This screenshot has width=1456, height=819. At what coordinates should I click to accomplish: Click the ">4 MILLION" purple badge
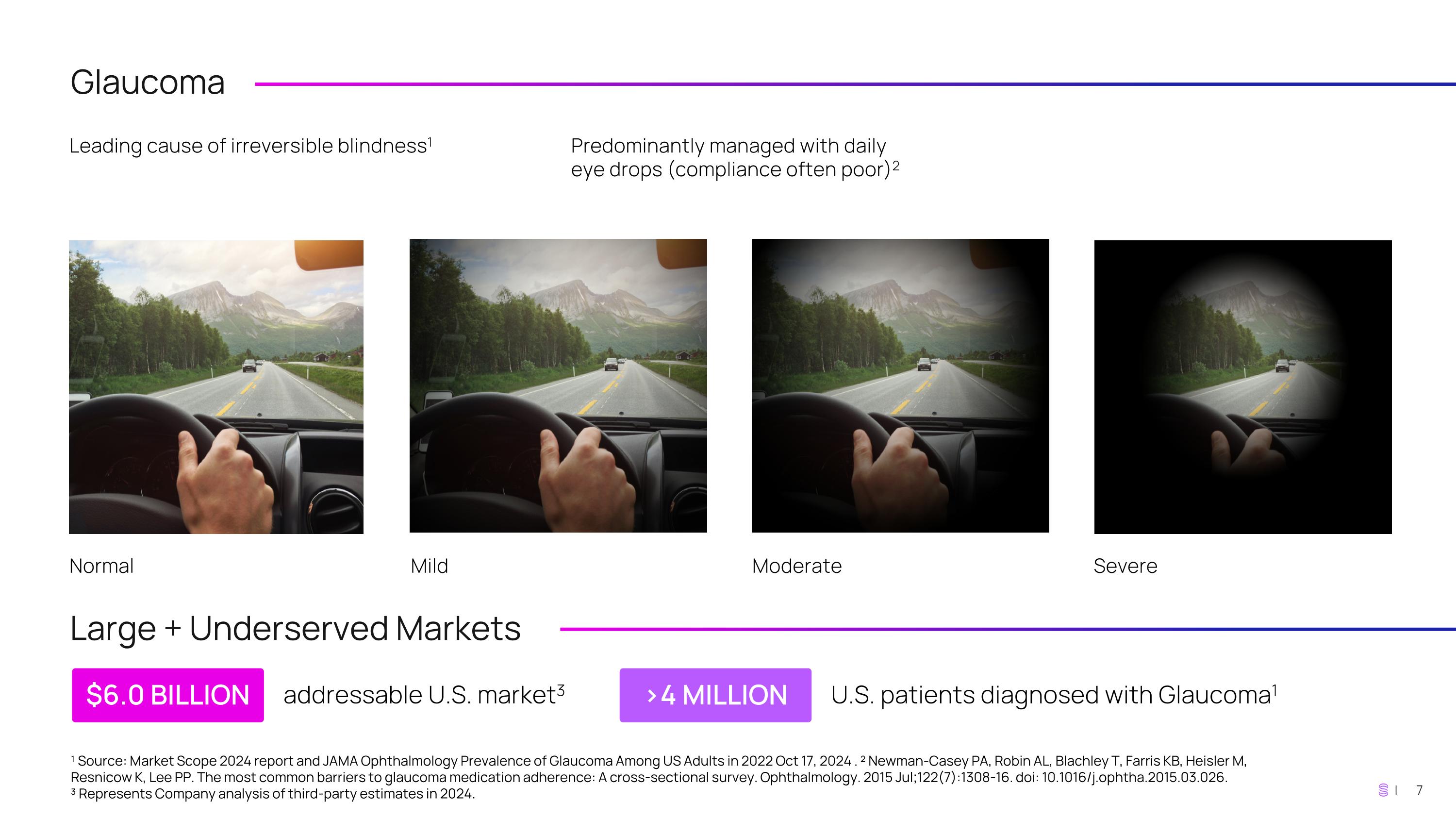(715, 695)
